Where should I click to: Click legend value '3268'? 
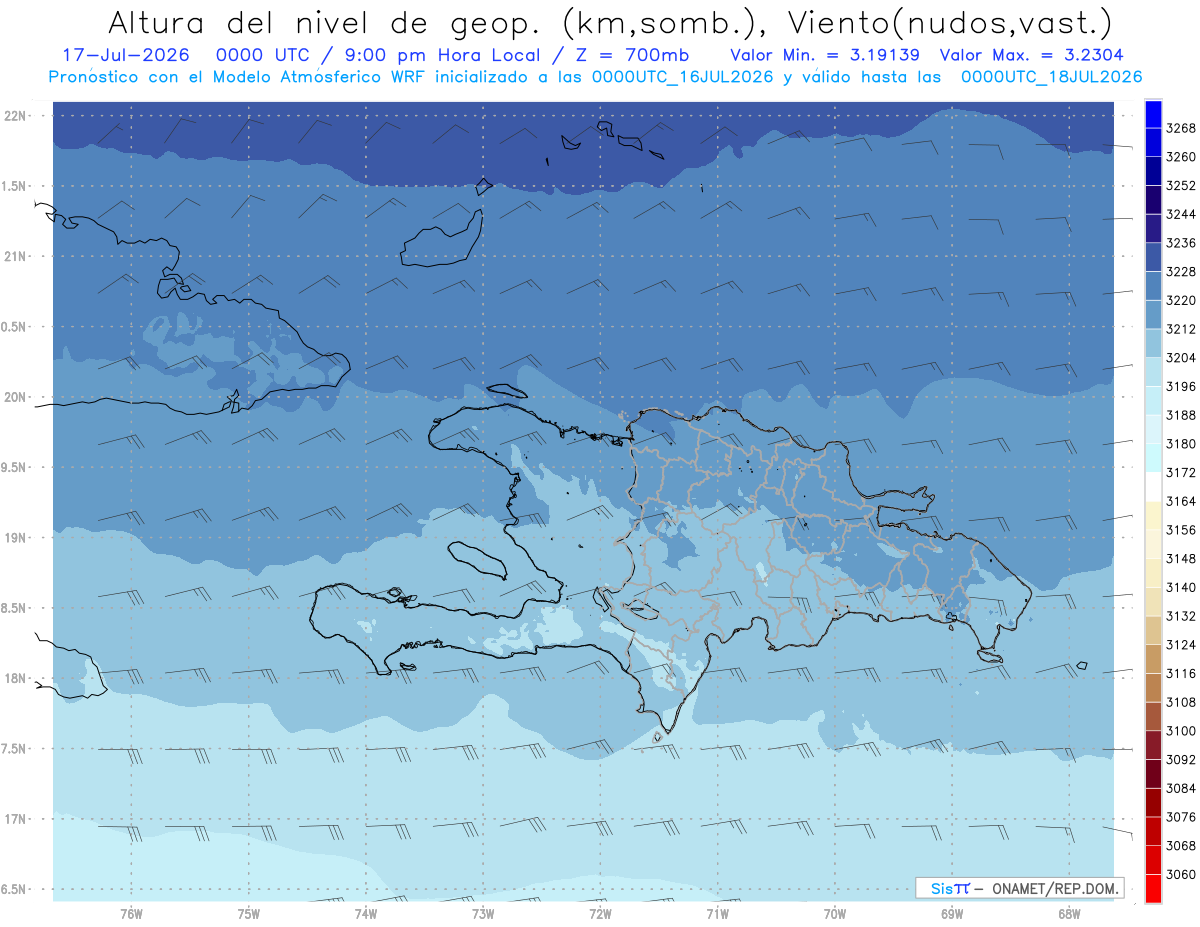(1181, 128)
